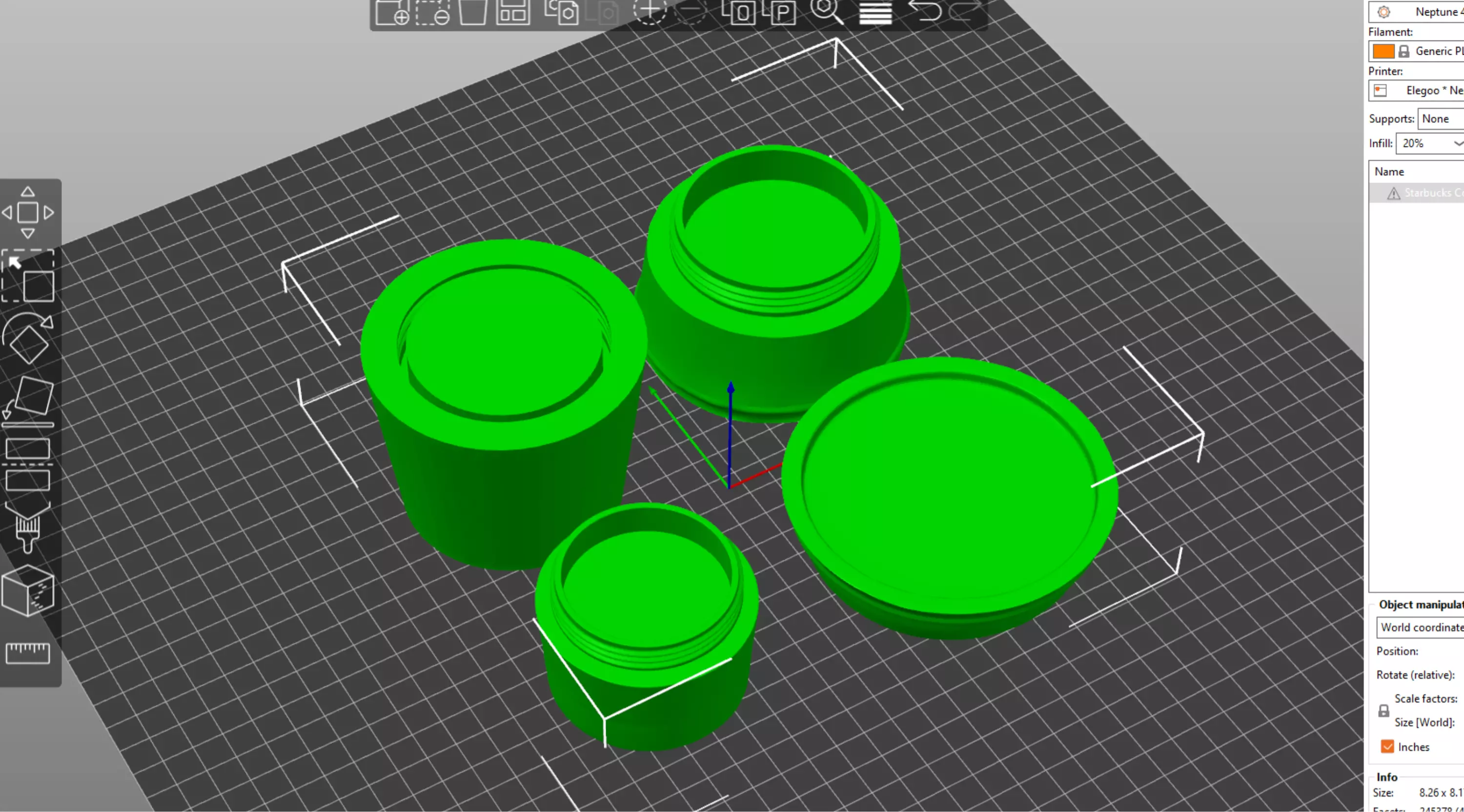This screenshot has width=1464, height=812.
Task: Uncheck the Inches checkbox
Action: tap(1387, 747)
